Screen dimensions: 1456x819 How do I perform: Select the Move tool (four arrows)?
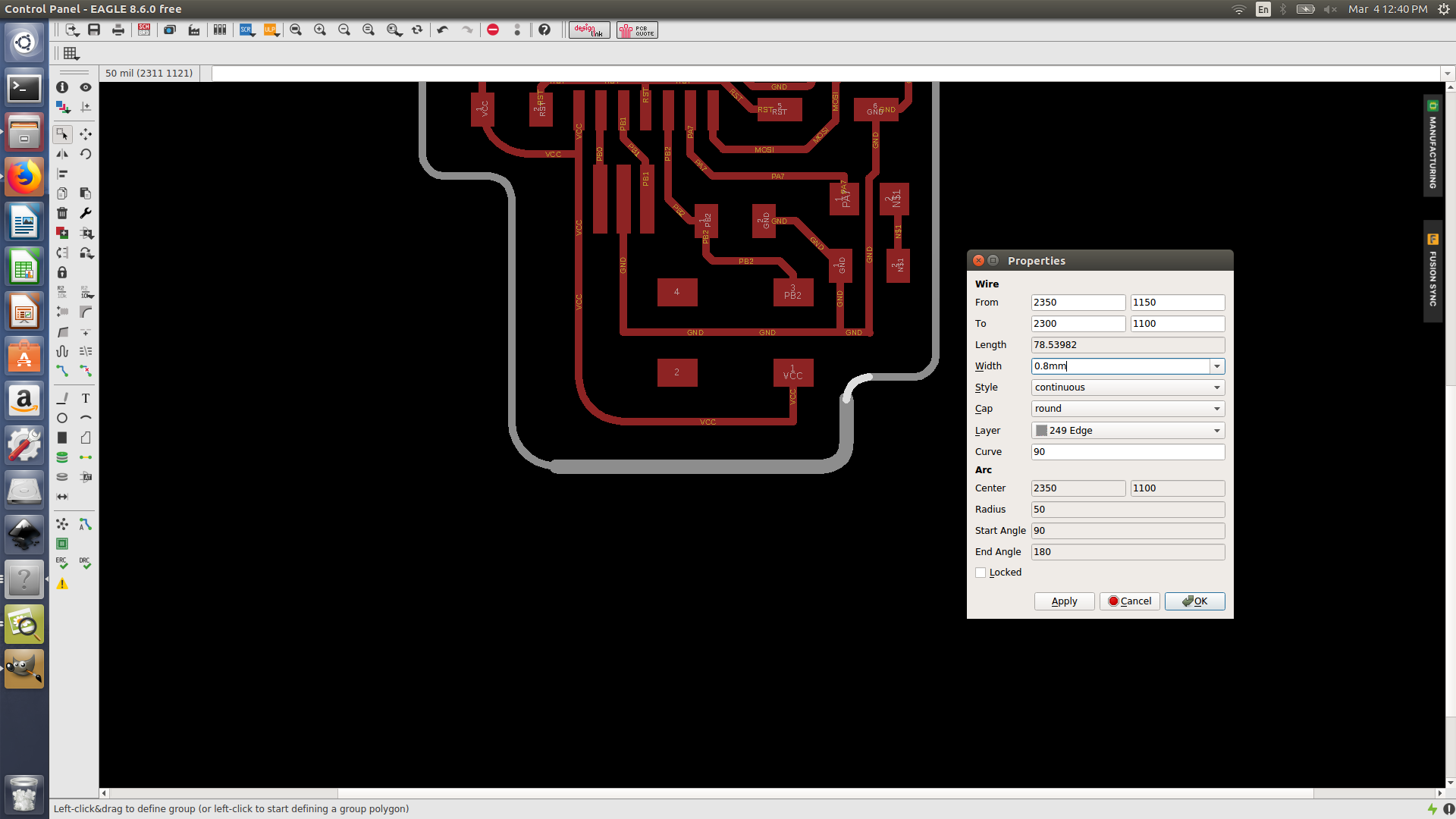click(86, 134)
